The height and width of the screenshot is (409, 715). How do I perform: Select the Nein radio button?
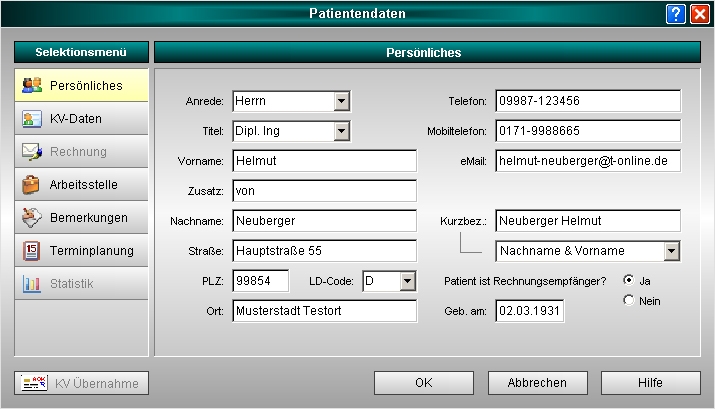point(628,300)
